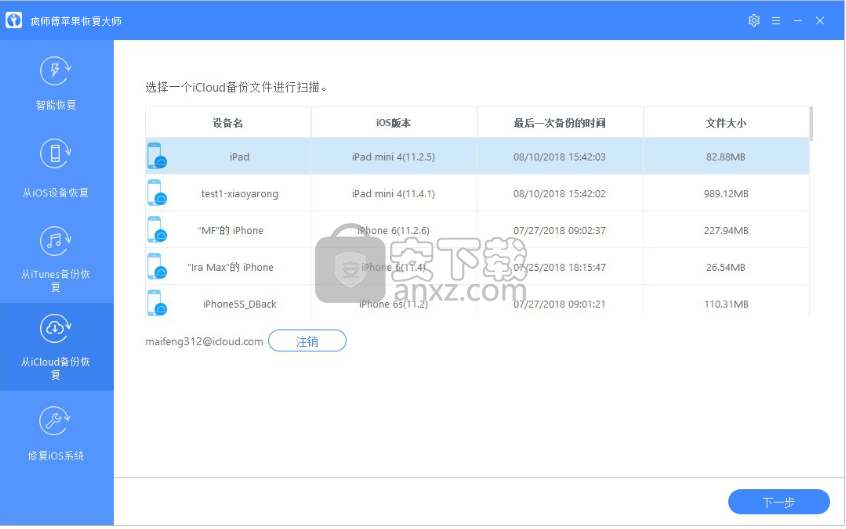Click device icon in "MF"的 iPhone row
846x529 pixels.
[x=157, y=229]
